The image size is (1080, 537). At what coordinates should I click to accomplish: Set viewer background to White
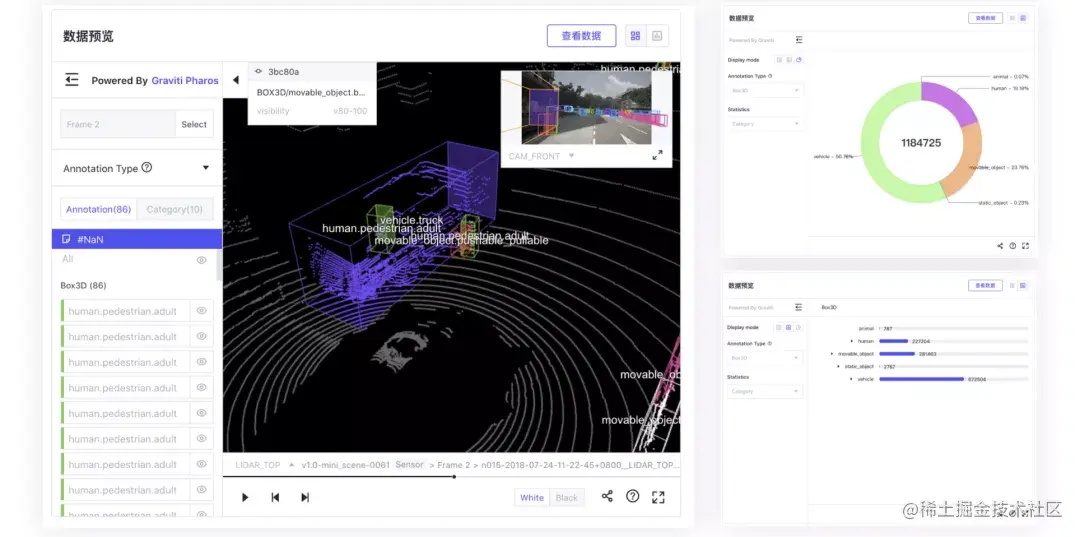click(532, 498)
